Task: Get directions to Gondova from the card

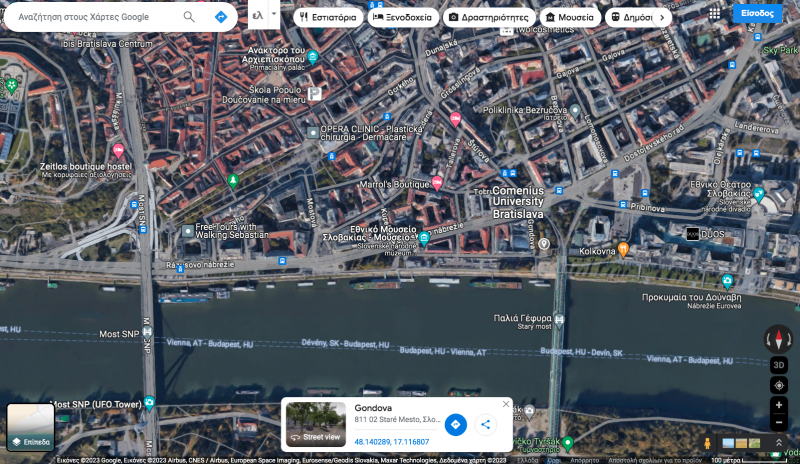Action: 455,425
